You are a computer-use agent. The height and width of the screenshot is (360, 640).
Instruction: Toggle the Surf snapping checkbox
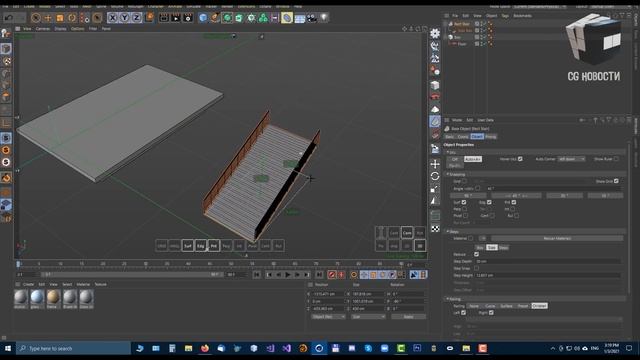tap(464, 202)
